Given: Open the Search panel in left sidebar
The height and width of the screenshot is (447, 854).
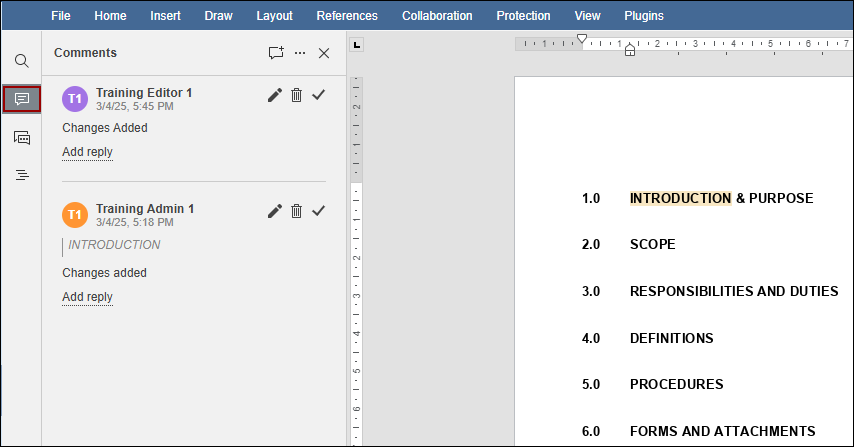Looking at the screenshot, I should 21,61.
